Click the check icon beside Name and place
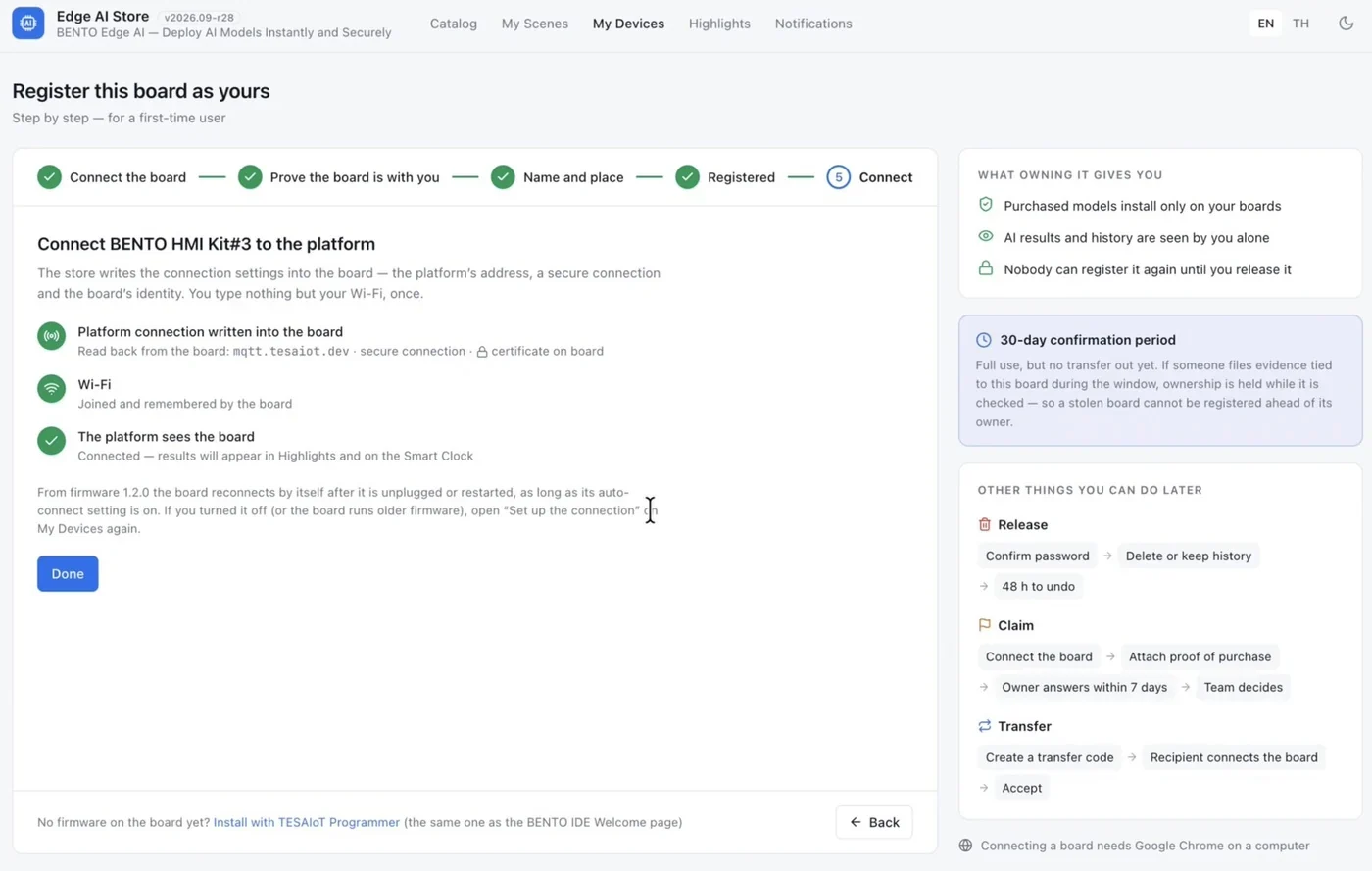The width and height of the screenshot is (1372, 871). click(503, 177)
